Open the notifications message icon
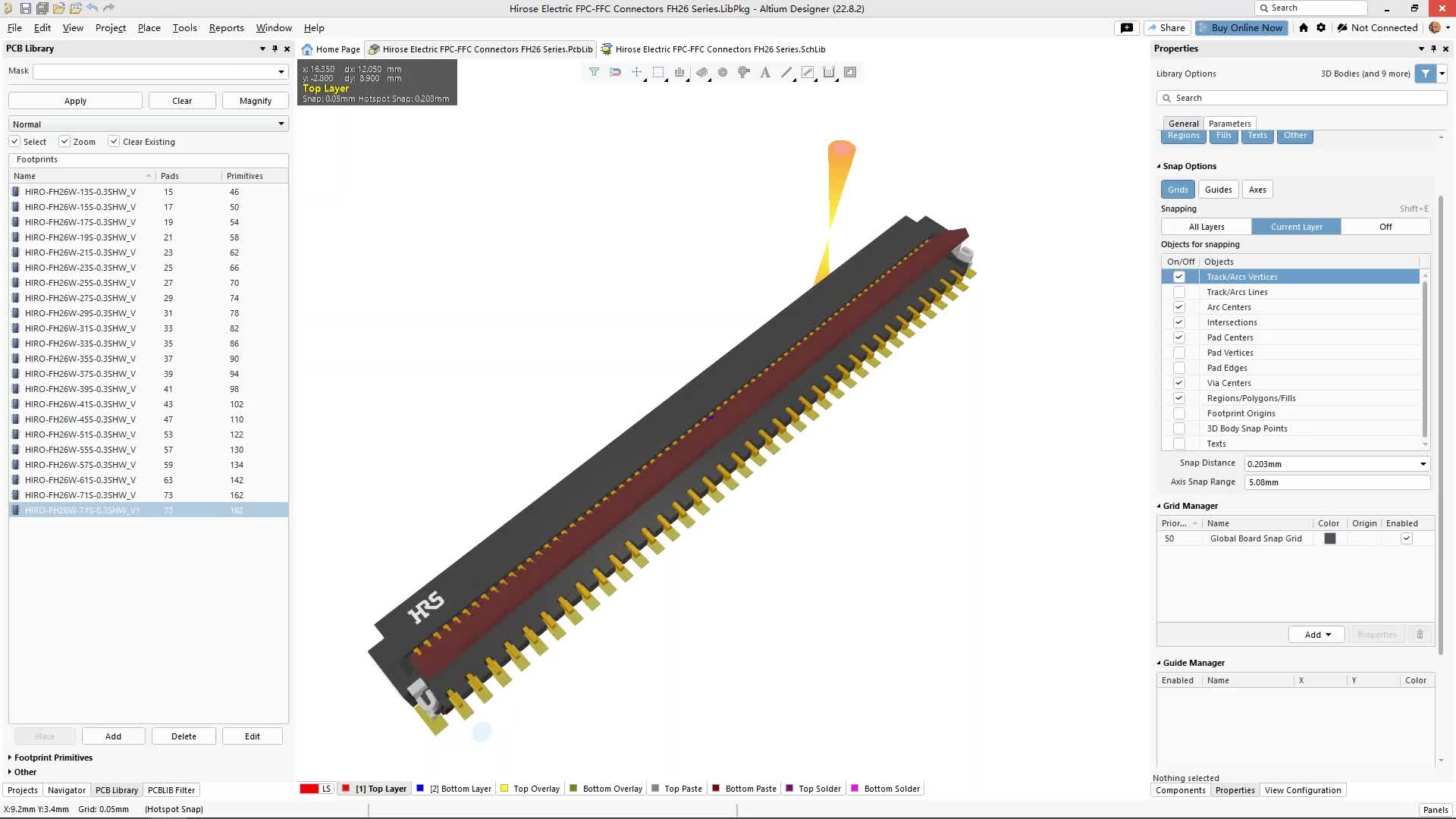 [1127, 27]
